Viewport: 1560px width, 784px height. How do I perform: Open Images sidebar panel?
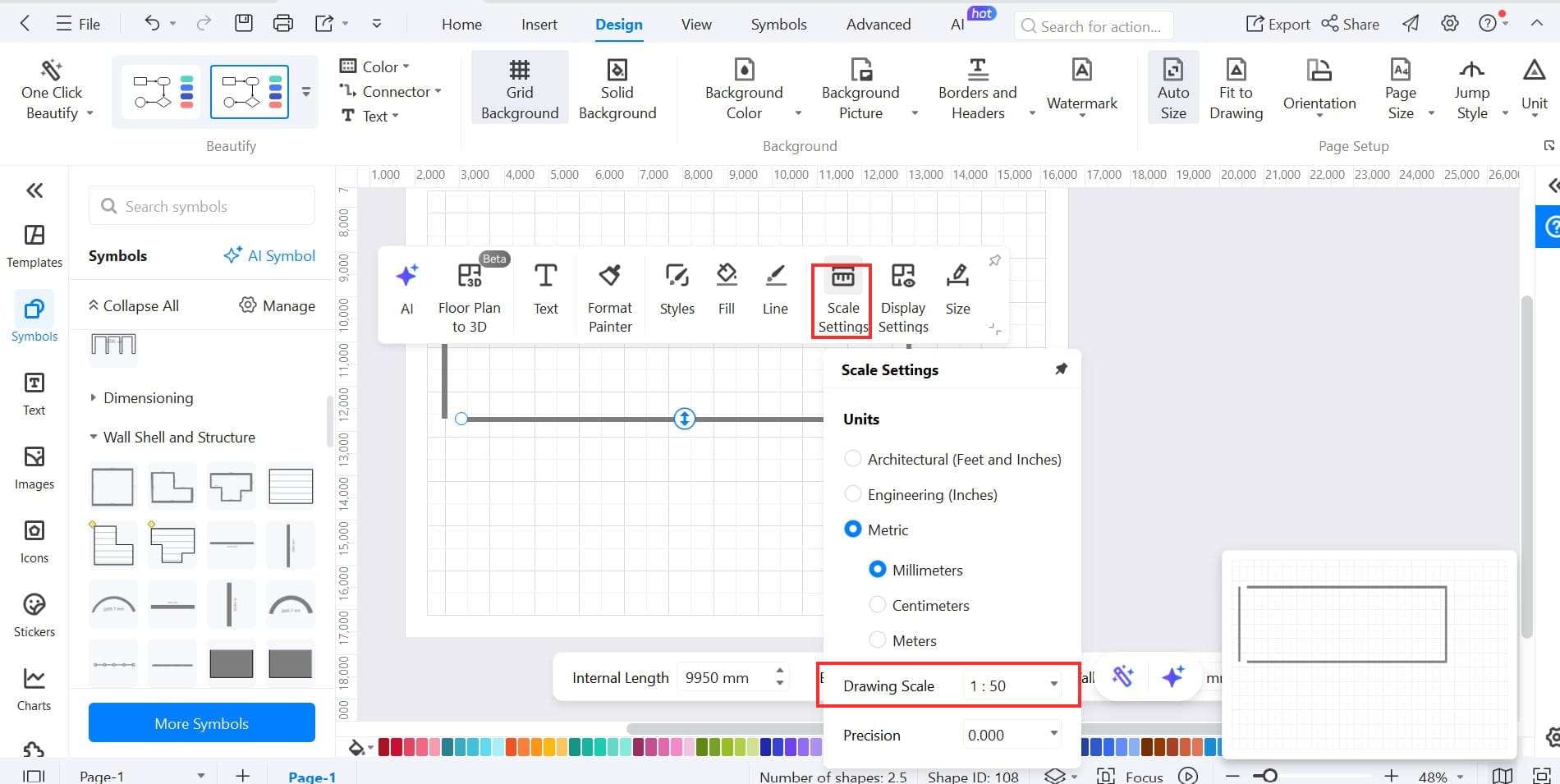coord(34,468)
